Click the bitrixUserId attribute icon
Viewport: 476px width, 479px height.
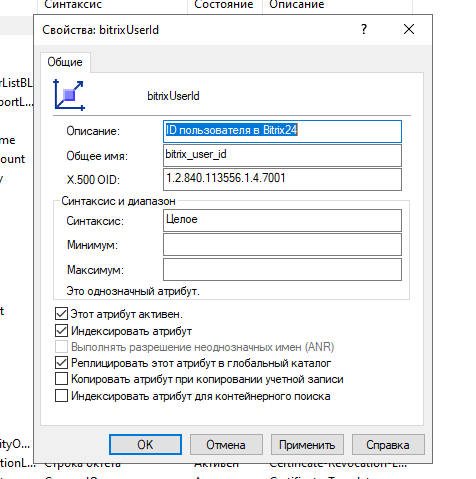click(x=69, y=95)
